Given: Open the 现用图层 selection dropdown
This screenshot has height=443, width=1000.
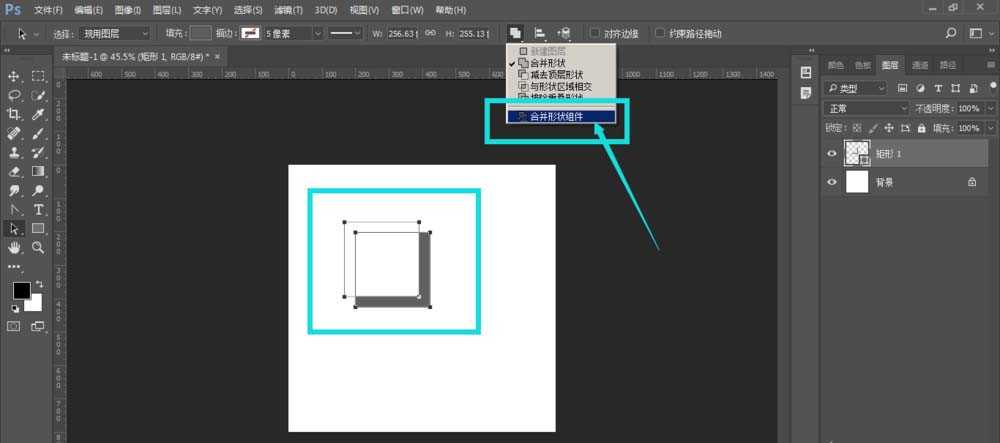Looking at the screenshot, I should click(x=115, y=33).
